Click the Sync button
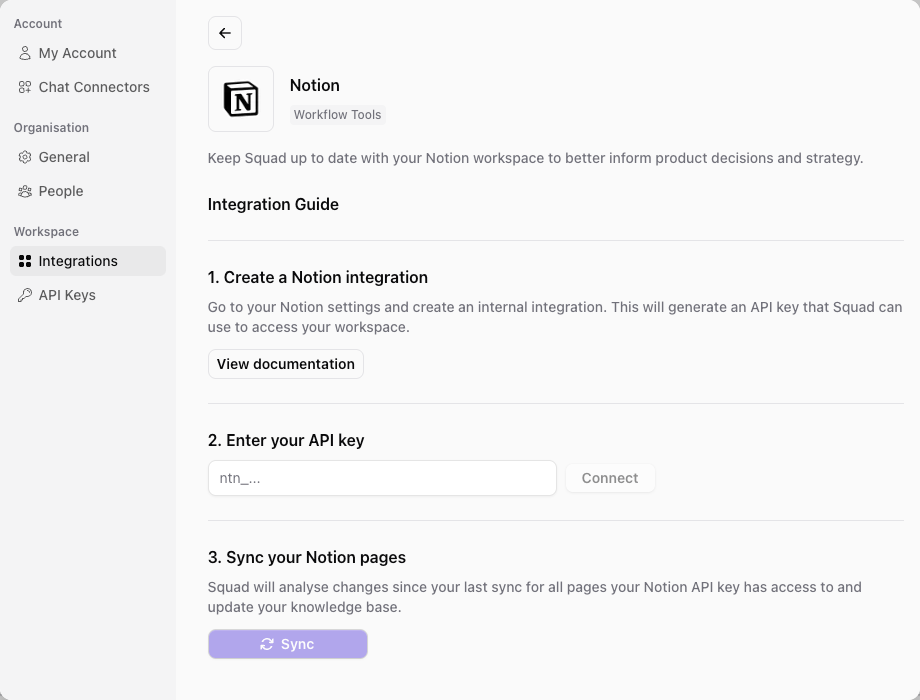The image size is (920, 700). (x=287, y=644)
